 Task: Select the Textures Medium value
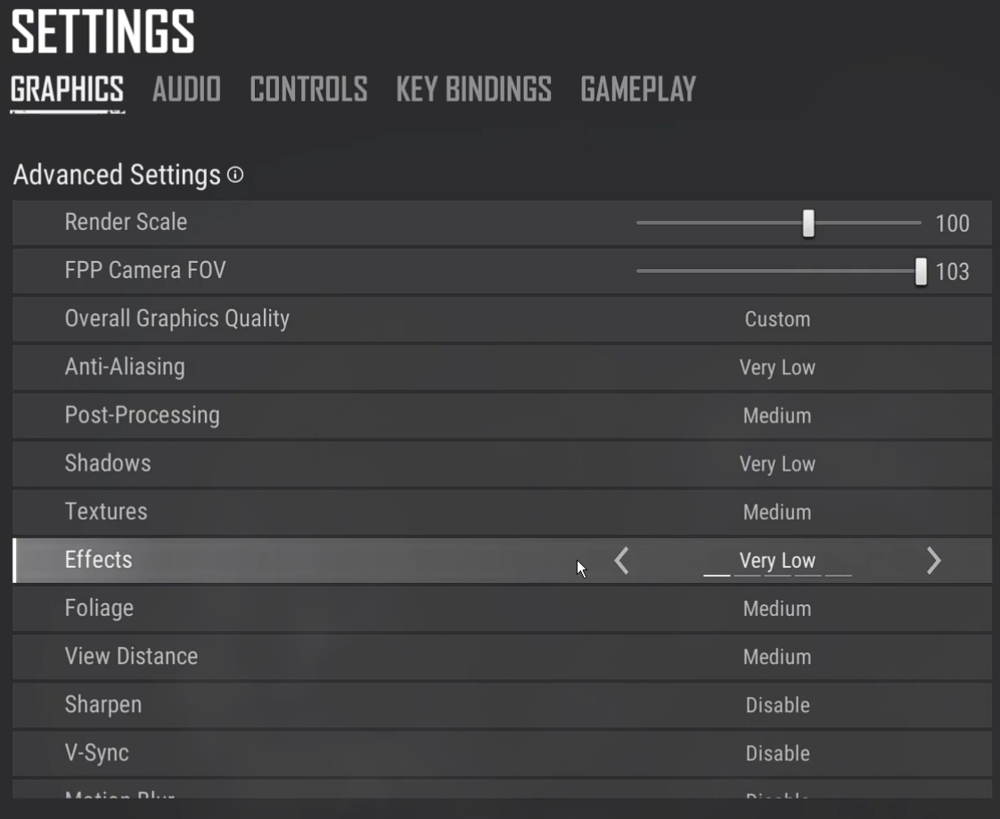coord(777,513)
